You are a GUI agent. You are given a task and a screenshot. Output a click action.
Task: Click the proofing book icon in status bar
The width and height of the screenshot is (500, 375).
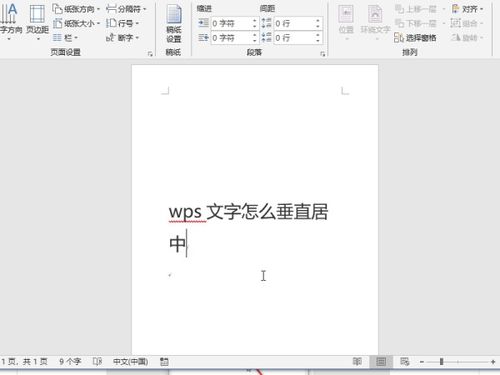pyautogui.click(x=97, y=362)
